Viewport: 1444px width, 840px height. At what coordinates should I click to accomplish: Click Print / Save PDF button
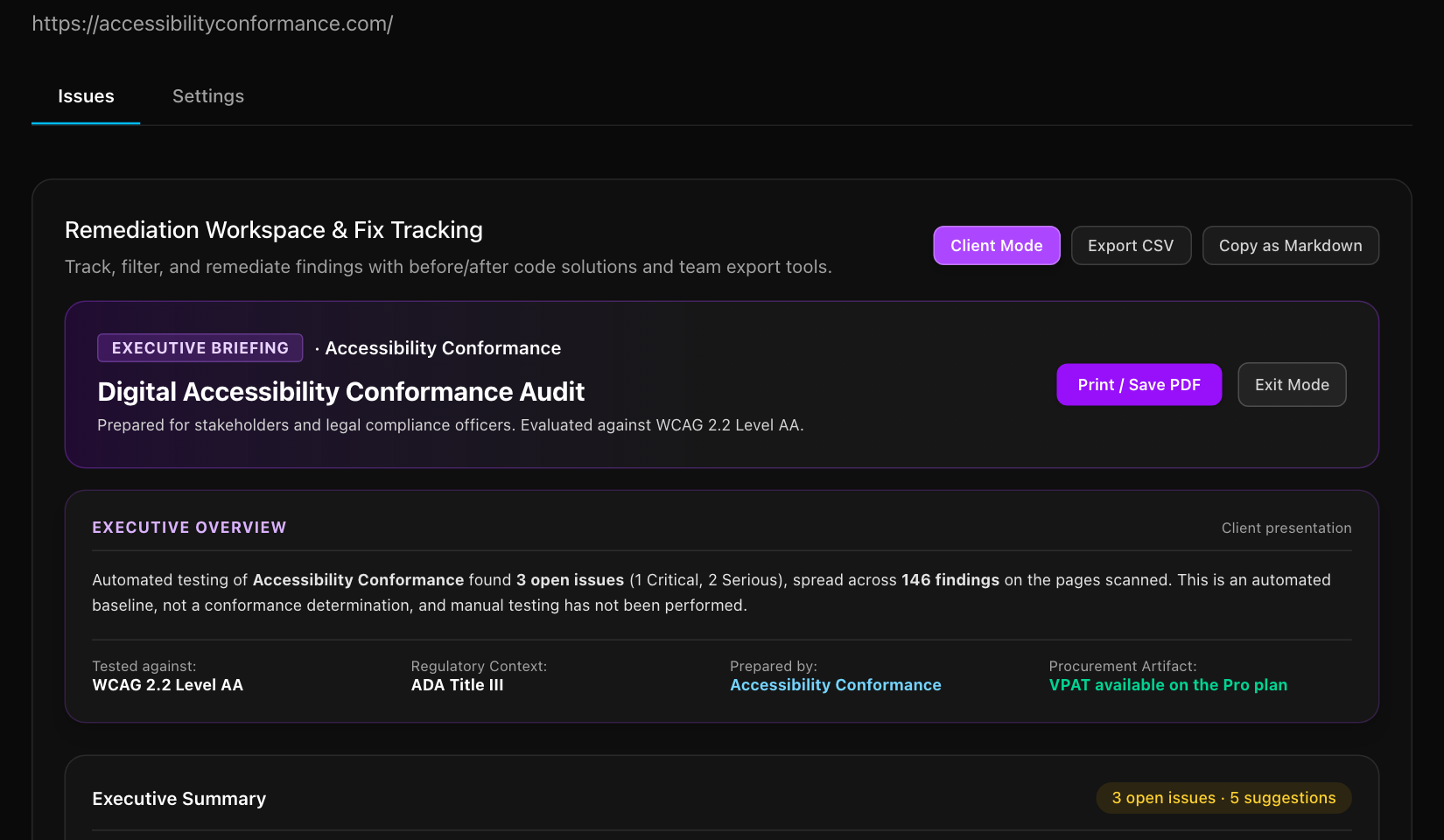1139,385
